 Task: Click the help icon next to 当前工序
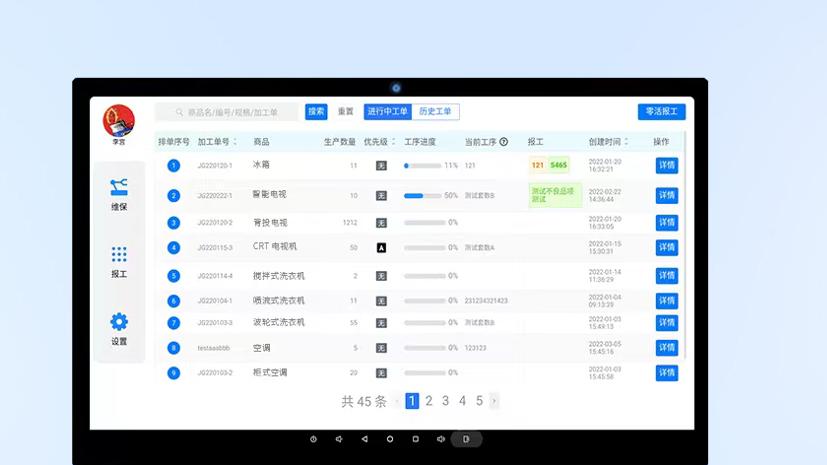[x=504, y=142]
